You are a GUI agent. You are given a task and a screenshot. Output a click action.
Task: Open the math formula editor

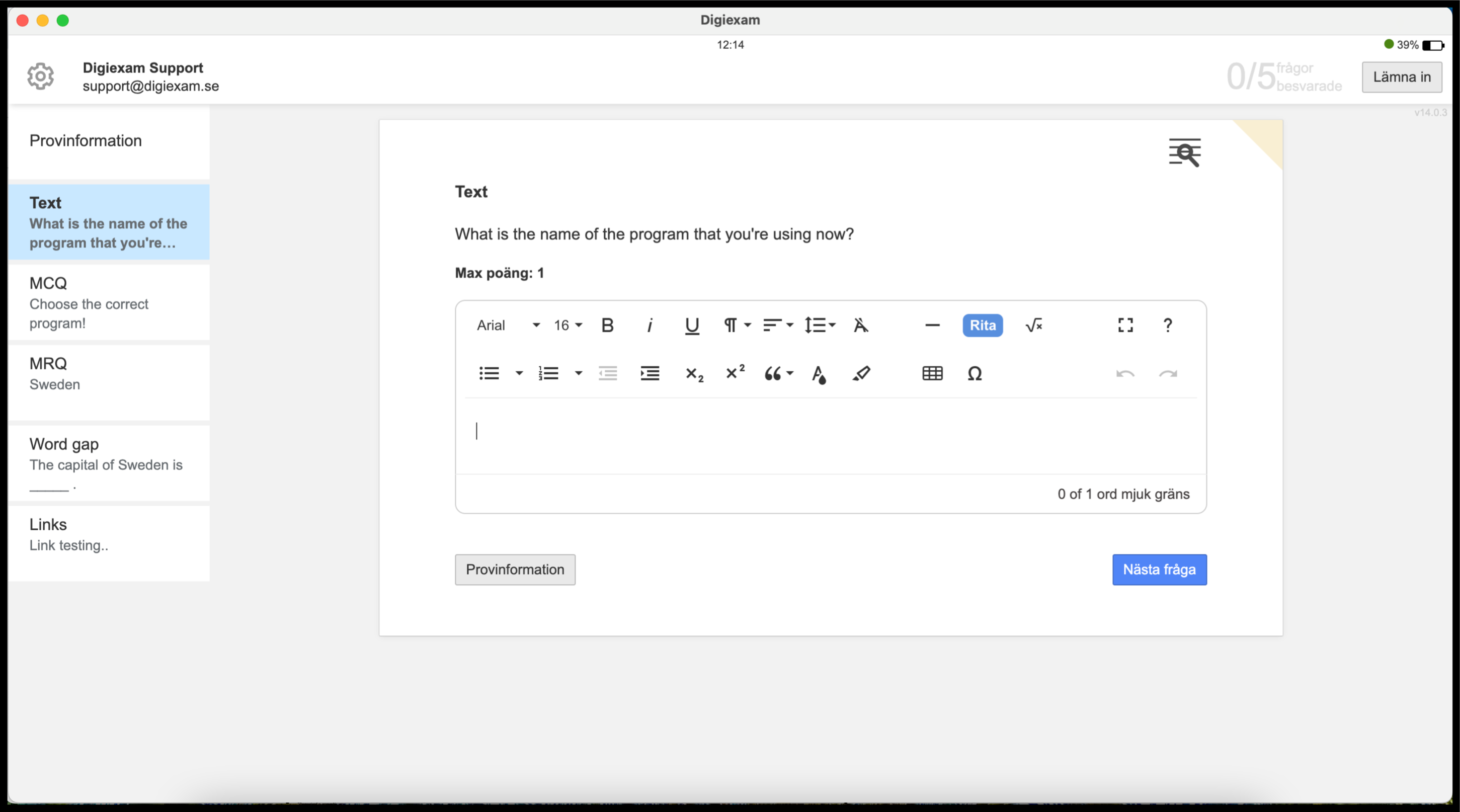(x=1034, y=326)
